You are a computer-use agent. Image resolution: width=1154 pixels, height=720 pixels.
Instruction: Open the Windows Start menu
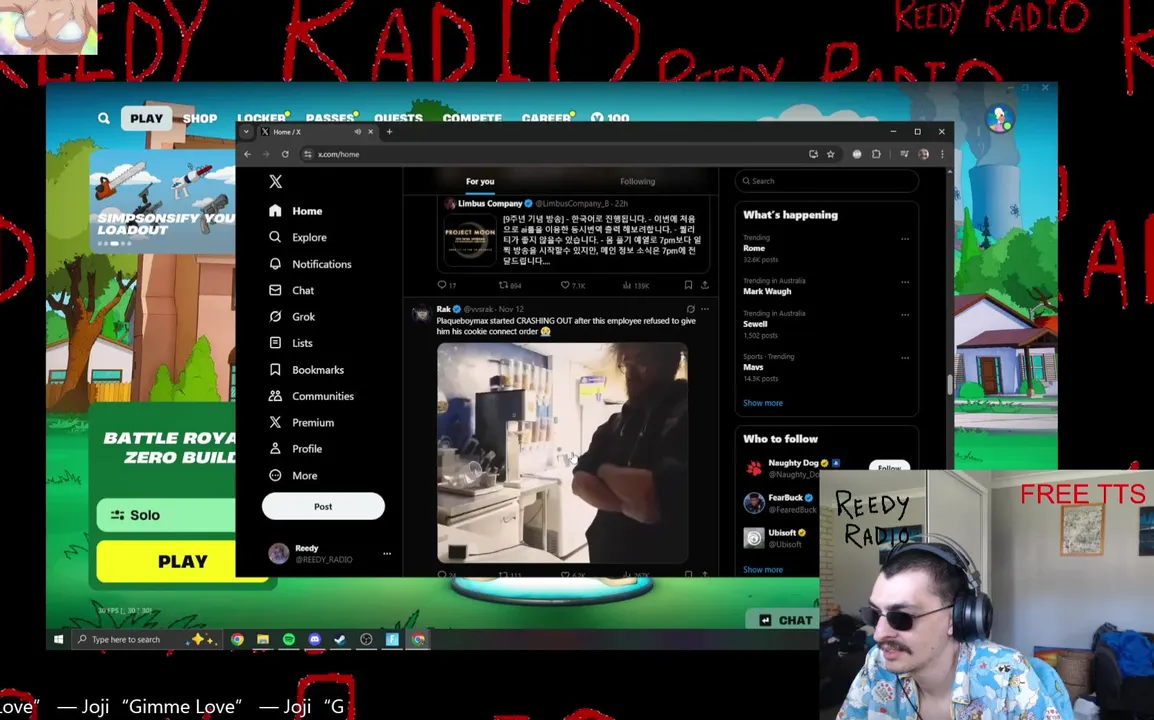[58, 639]
